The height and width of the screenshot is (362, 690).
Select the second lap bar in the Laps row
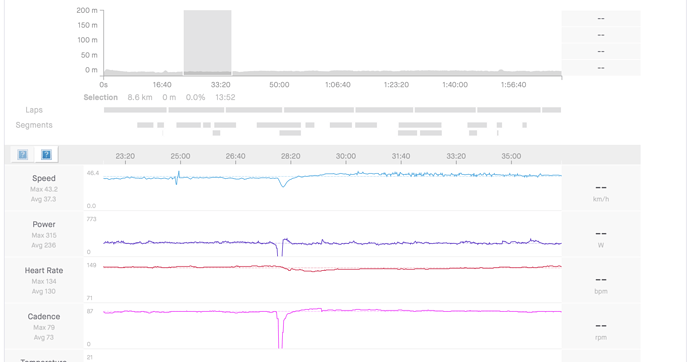pyautogui.click(x=196, y=110)
